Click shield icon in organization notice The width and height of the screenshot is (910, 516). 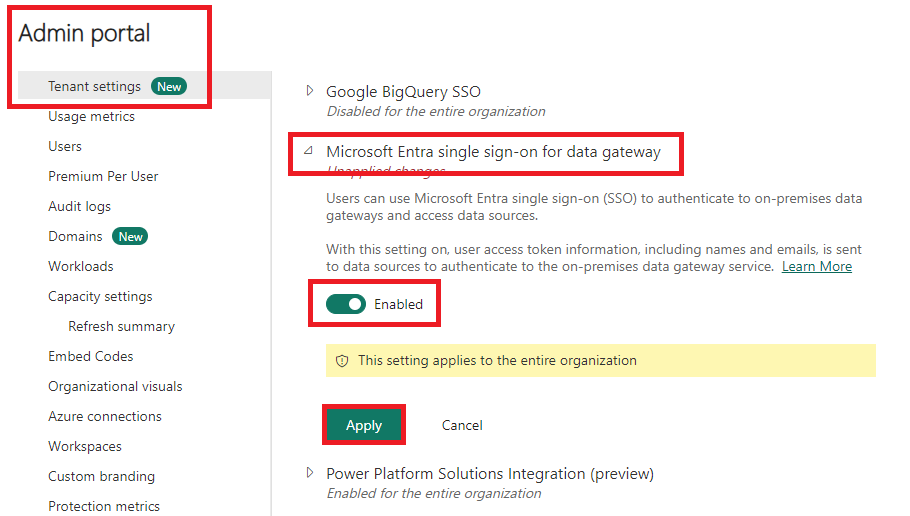coord(342,361)
